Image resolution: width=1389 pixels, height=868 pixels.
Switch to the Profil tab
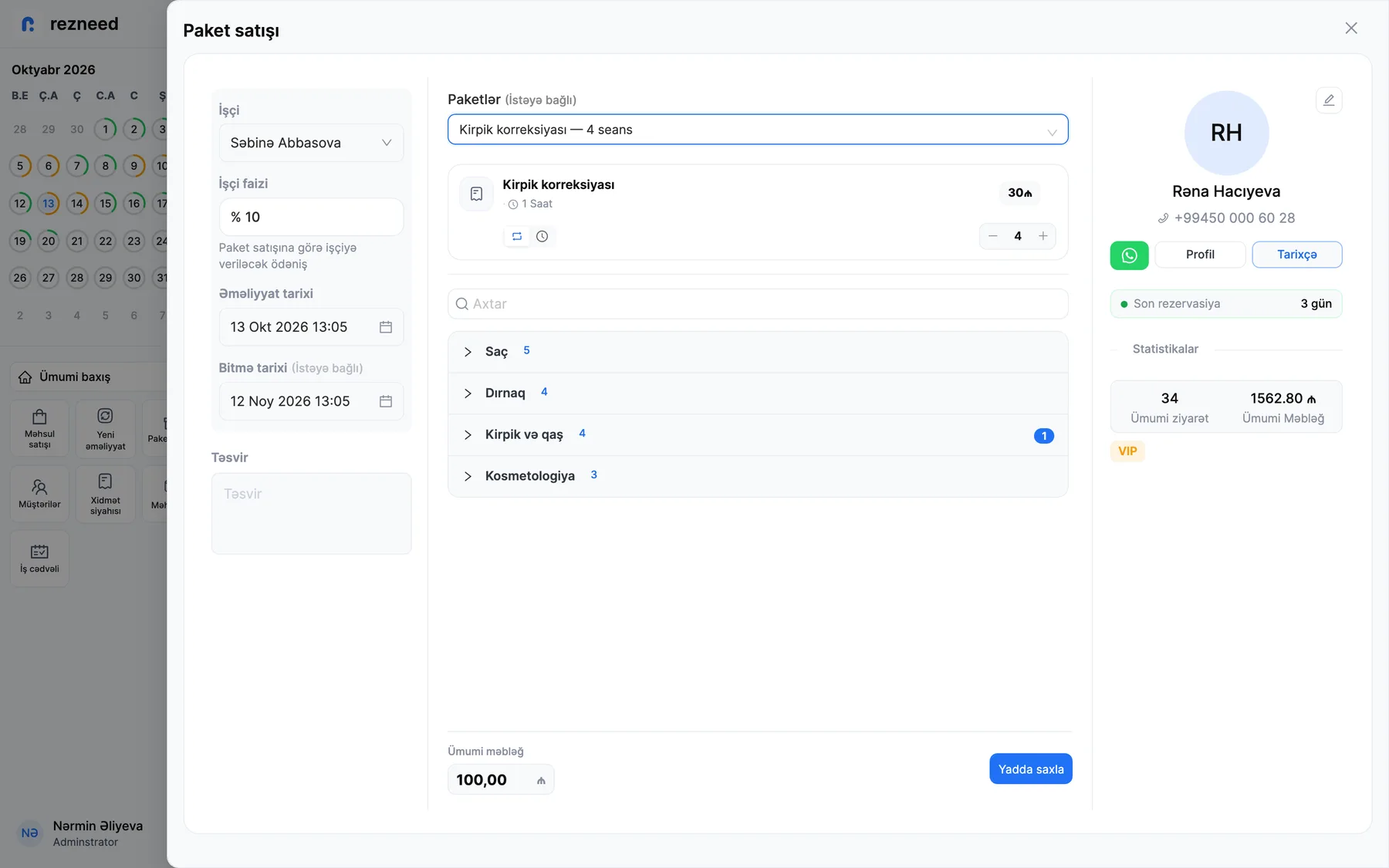(x=1200, y=255)
